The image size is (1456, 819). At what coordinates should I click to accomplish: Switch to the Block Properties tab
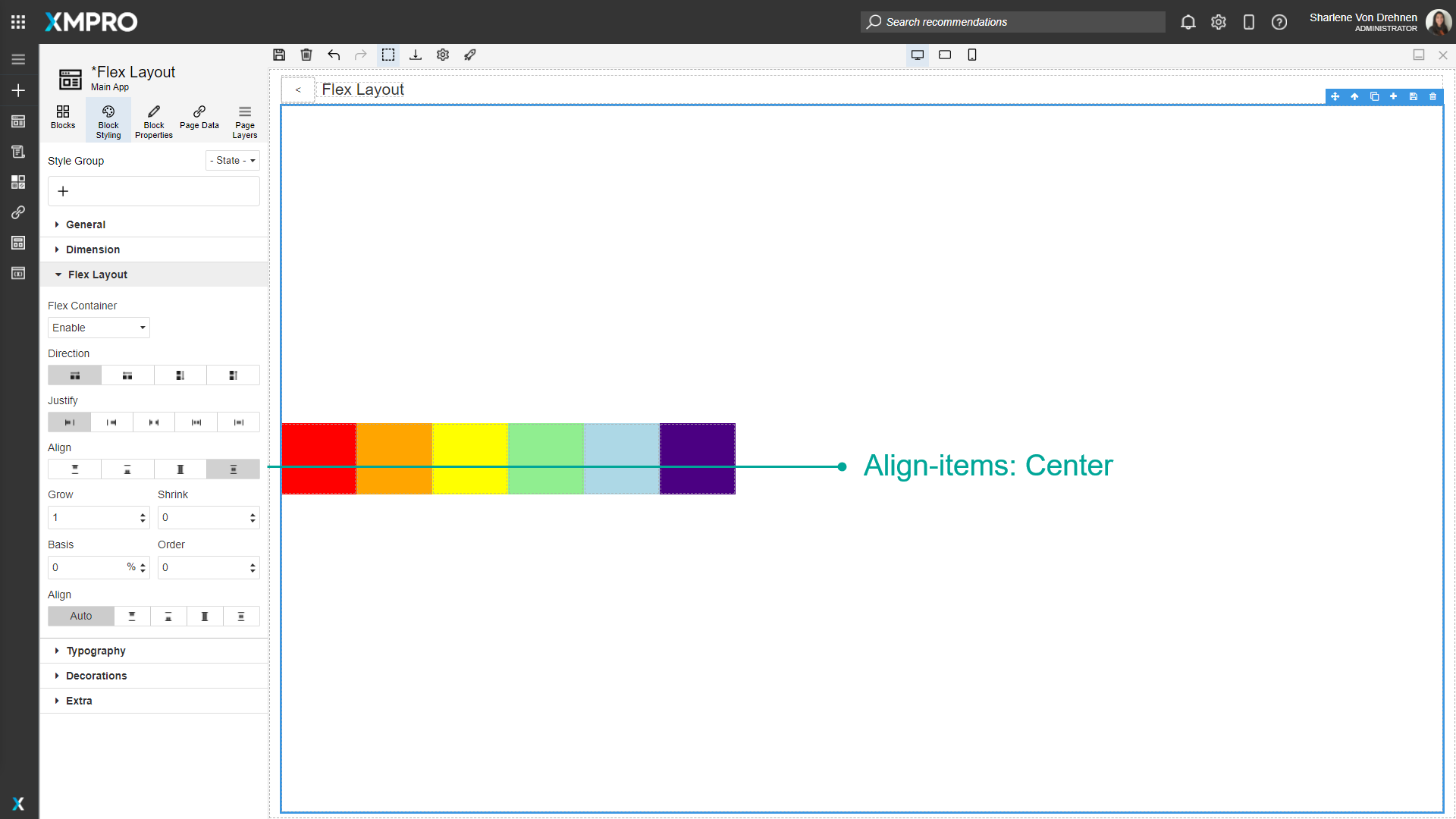pyautogui.click(x=153, y=119)
